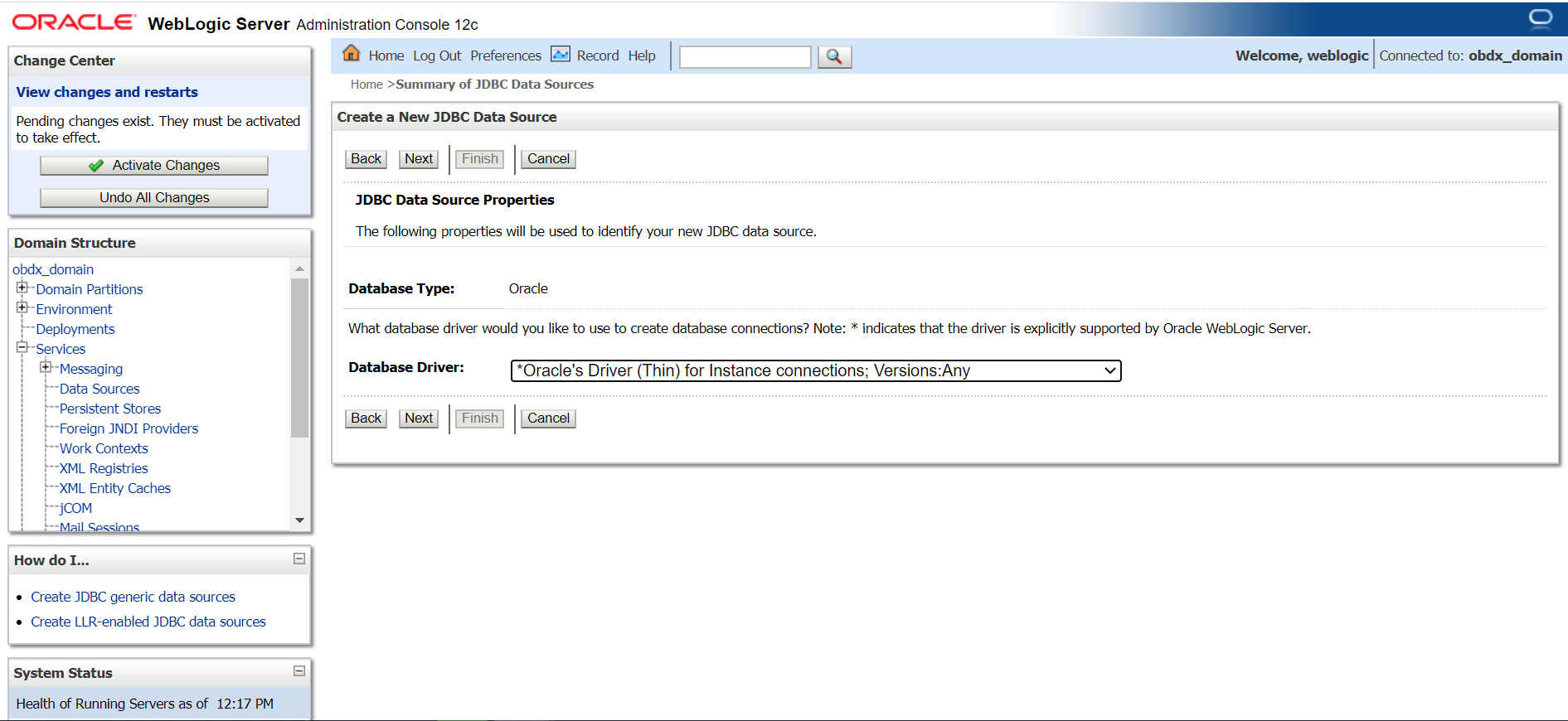Click the bottom Back button
1568x721 pixels.
click(x=366, y=419)
